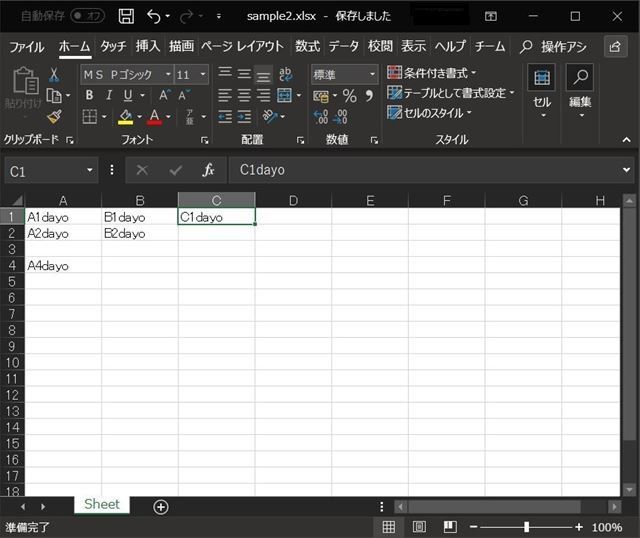Toggle top vertical alignment
The image size is (640, 538).
pos(225,73)
